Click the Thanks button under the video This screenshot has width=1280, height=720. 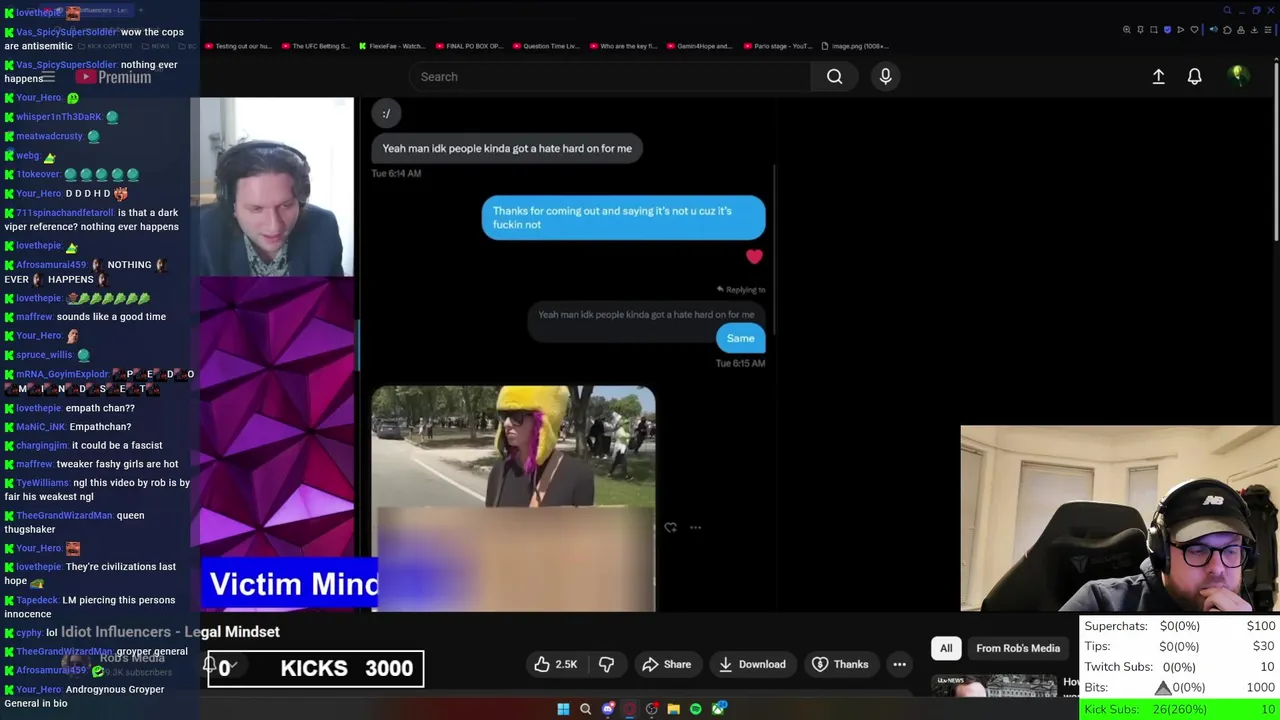[x=841, y=664]
